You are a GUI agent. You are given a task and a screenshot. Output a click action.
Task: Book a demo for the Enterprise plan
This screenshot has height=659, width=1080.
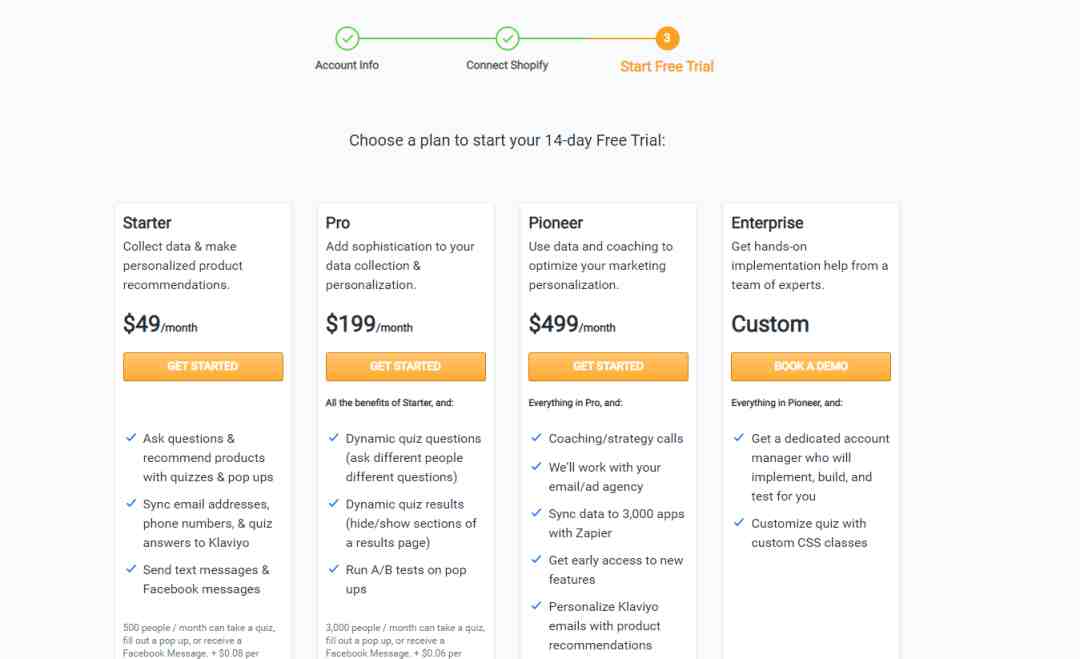811,366
